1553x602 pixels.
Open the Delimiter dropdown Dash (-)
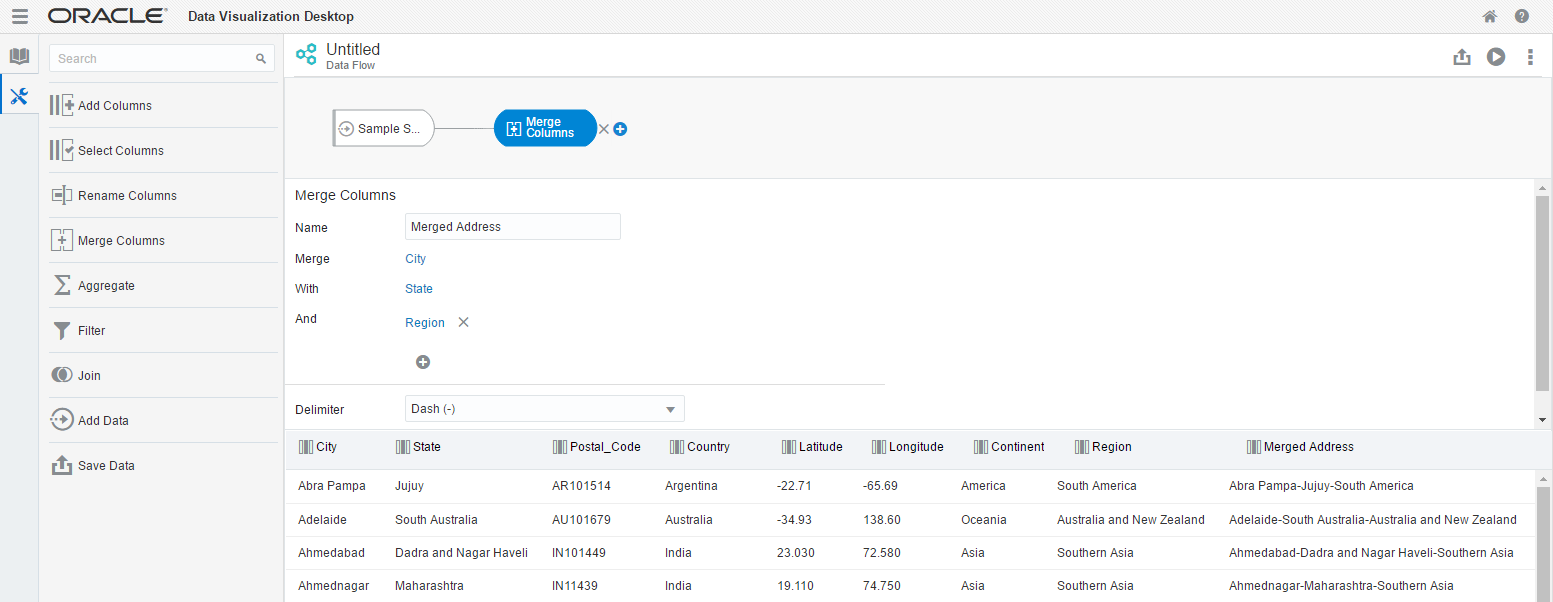click(x=545, y=409)
